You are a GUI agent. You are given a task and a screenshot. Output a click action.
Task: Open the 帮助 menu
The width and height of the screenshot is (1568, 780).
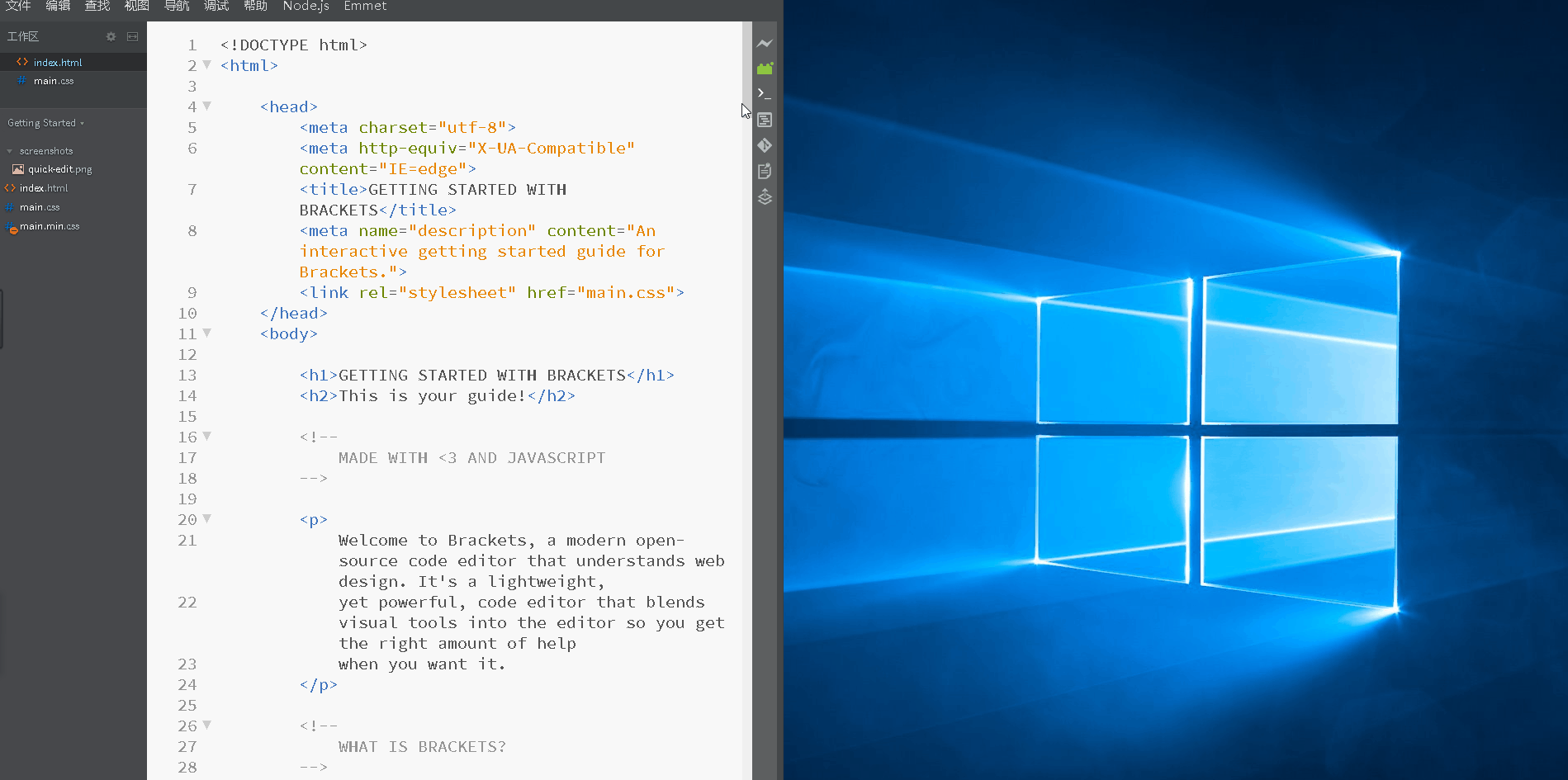pos(256,6)
